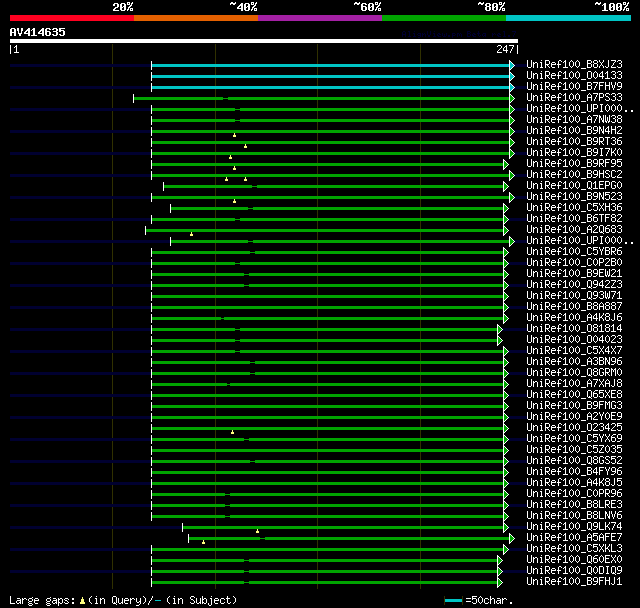Select the UniRef100_B6TF82 label
Screen dimensions: 640x608
pos(574,219)
